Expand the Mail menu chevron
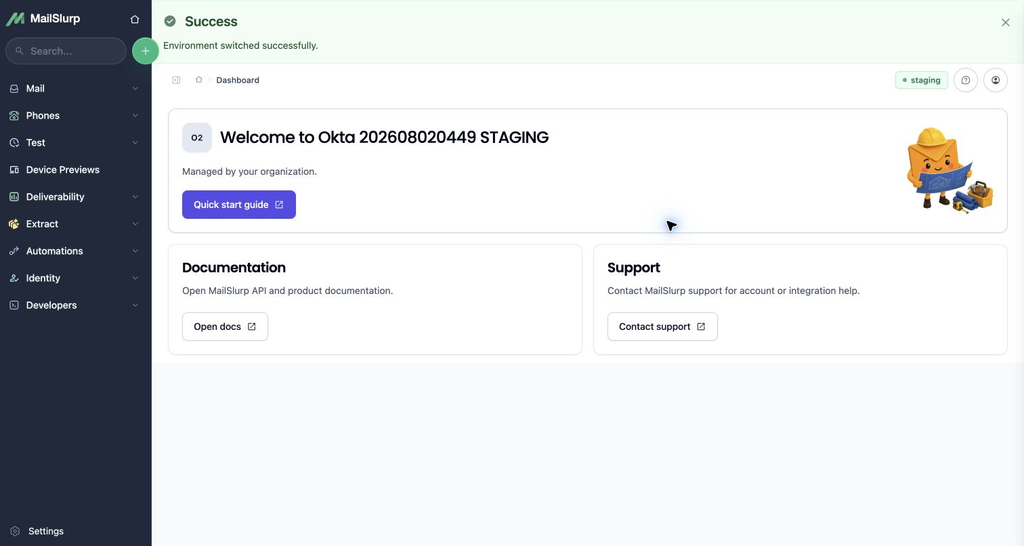Screen dimensions: 1024x546 [x=135, y=89]
